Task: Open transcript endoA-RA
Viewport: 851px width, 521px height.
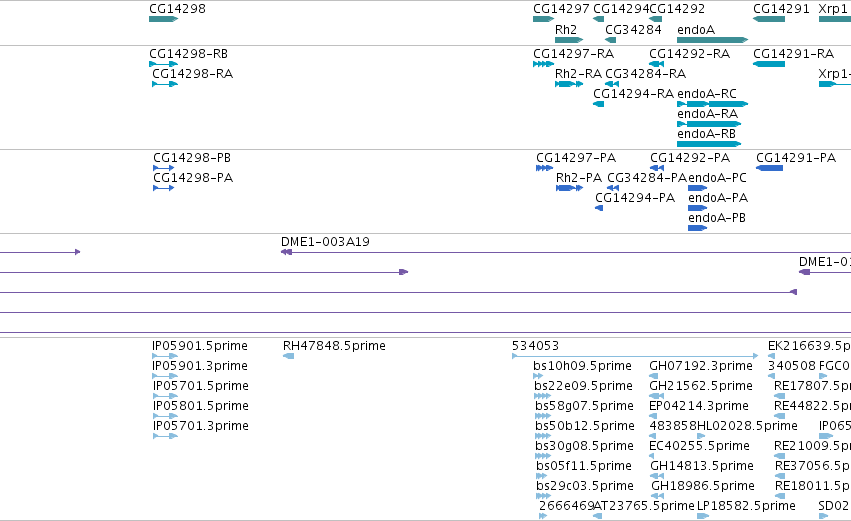Action: (707, 114)
